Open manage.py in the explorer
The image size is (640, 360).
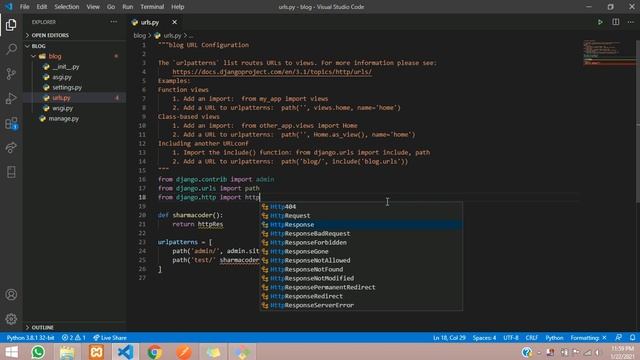(64, 119)
